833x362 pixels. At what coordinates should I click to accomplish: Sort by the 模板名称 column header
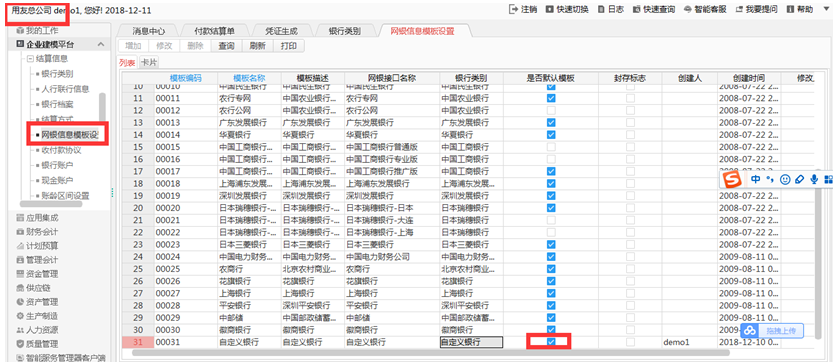249,78
